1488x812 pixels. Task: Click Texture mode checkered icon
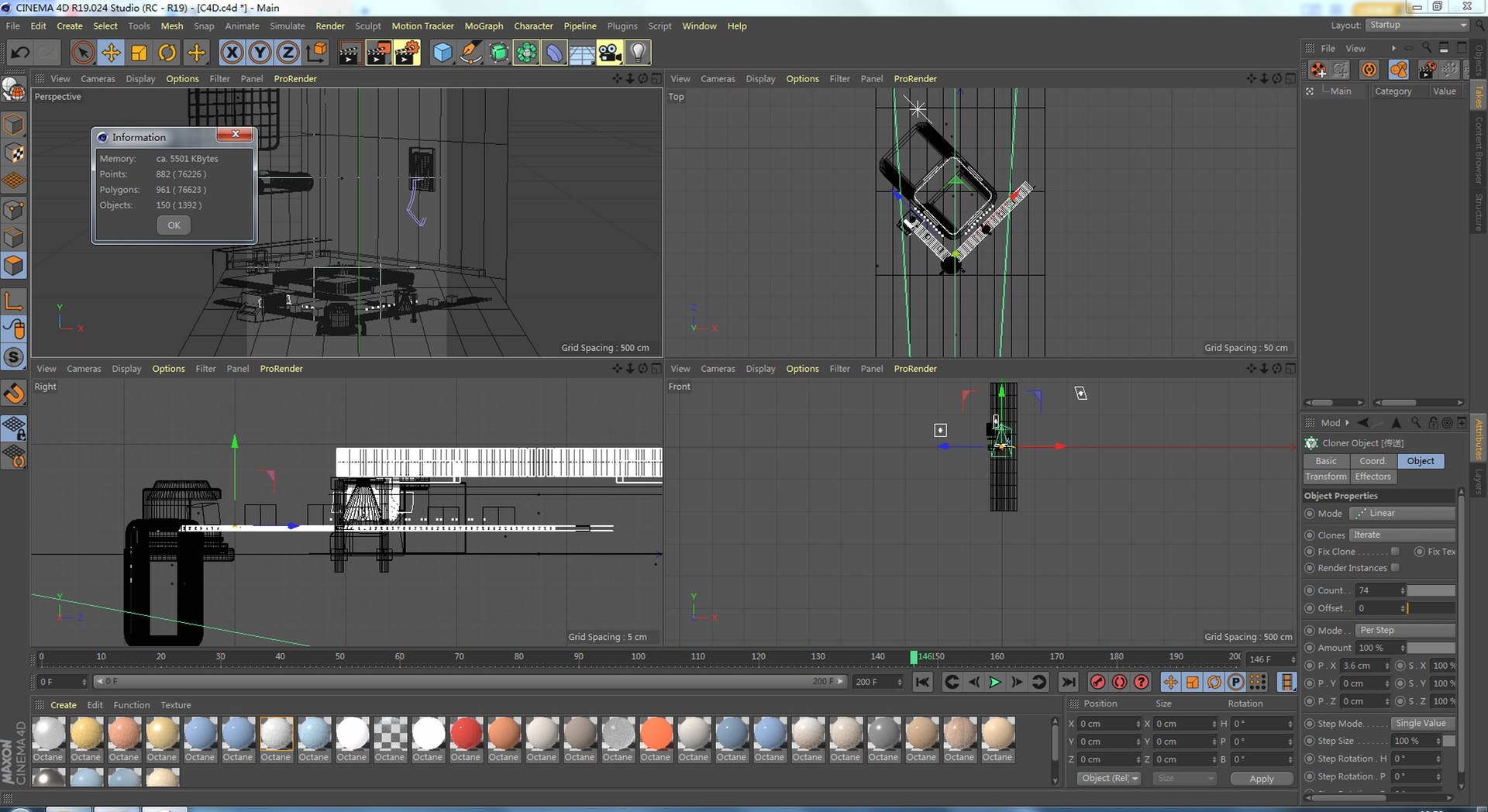pos(14,153)
